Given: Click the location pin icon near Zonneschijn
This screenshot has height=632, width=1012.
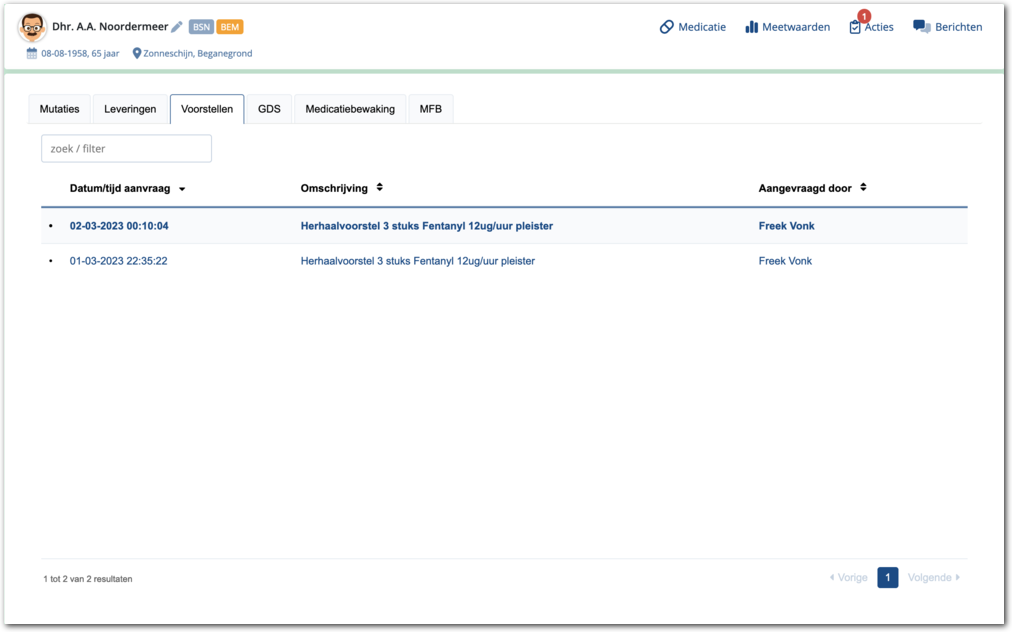Looking at the screenshot, I should (137, 53).
